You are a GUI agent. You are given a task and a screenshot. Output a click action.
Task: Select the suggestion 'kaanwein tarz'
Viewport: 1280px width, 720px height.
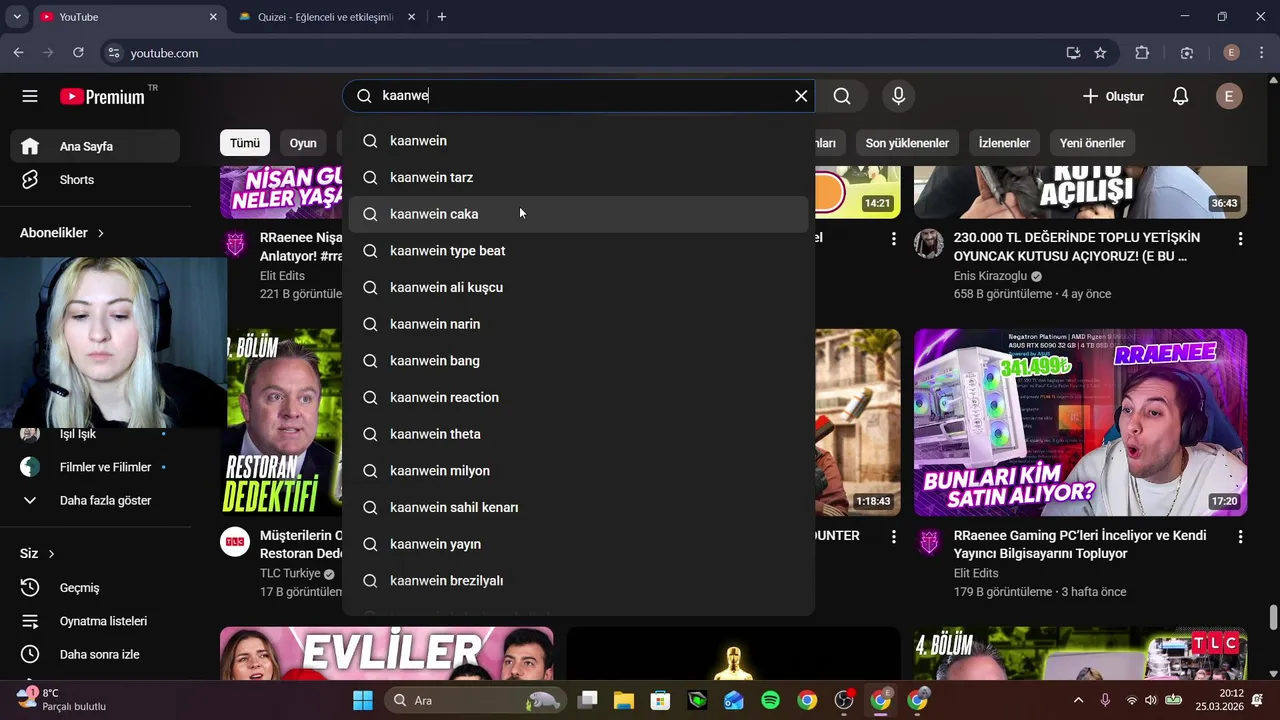click(x=578, y=177)
